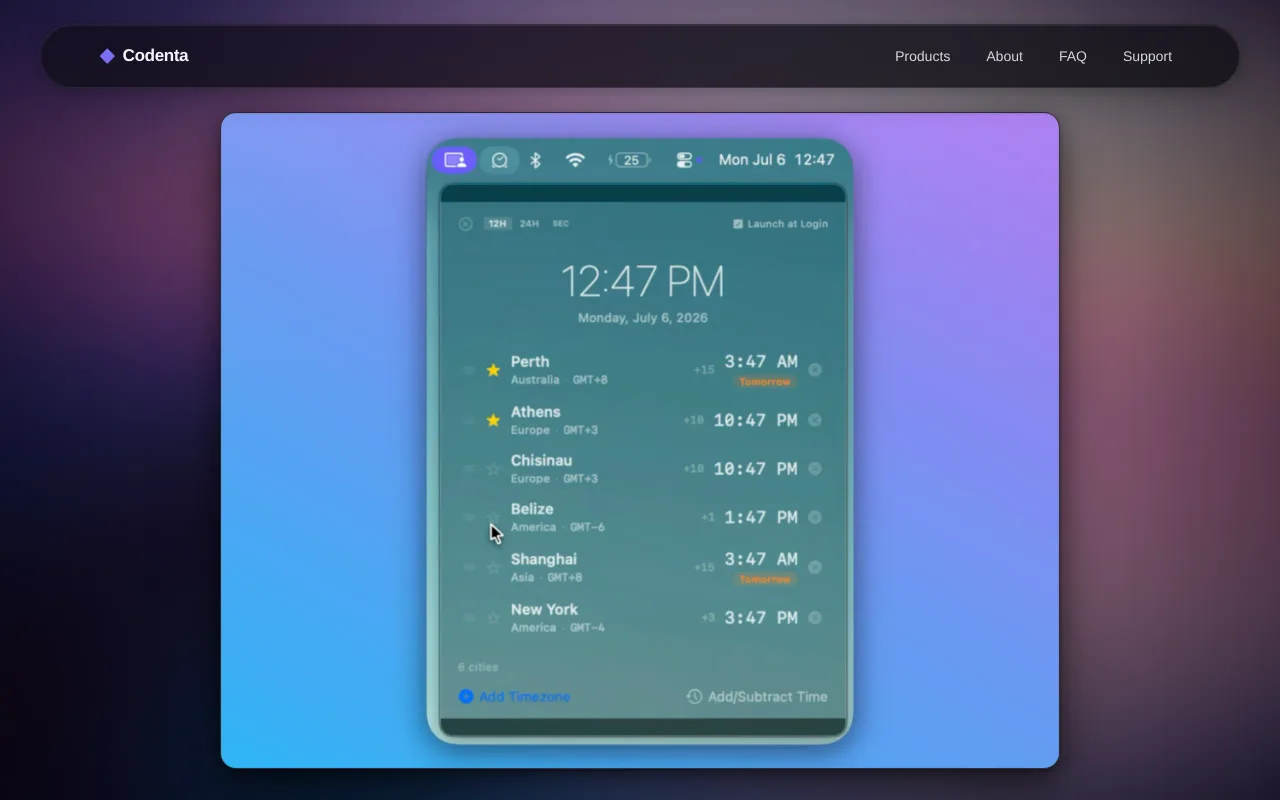This screenshot has height=800, width=1280.
Task: Open Control Center toggles icon
Action: pyautogui.click(x=684, y=160)
